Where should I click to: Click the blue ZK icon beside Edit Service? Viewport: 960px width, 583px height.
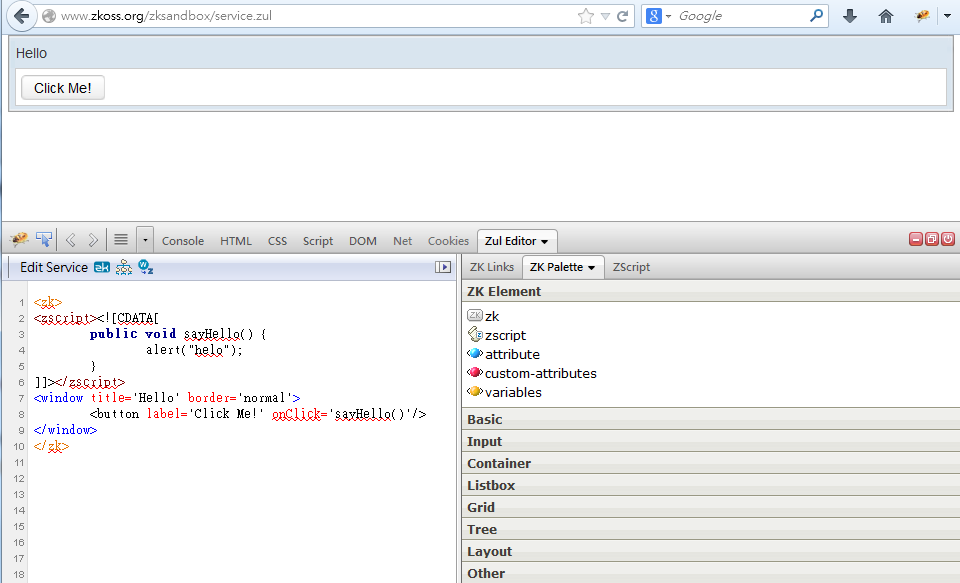click(x=102, y=267)
